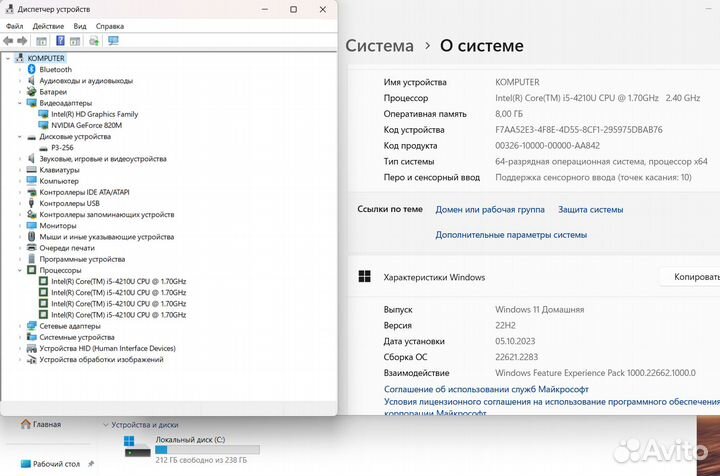720x476 pixels.
Task: Open Защита системы link
Action: tap(591, 209)
